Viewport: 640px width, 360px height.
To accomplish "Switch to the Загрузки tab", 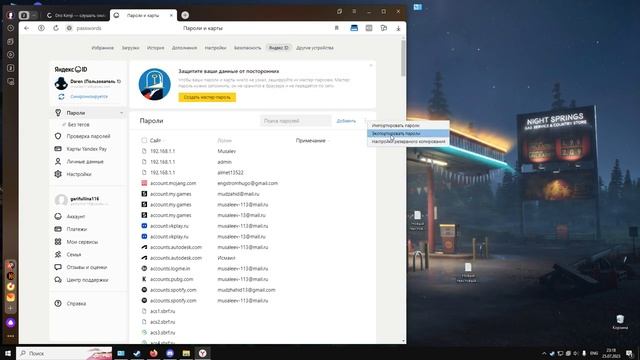I will 131,48.
